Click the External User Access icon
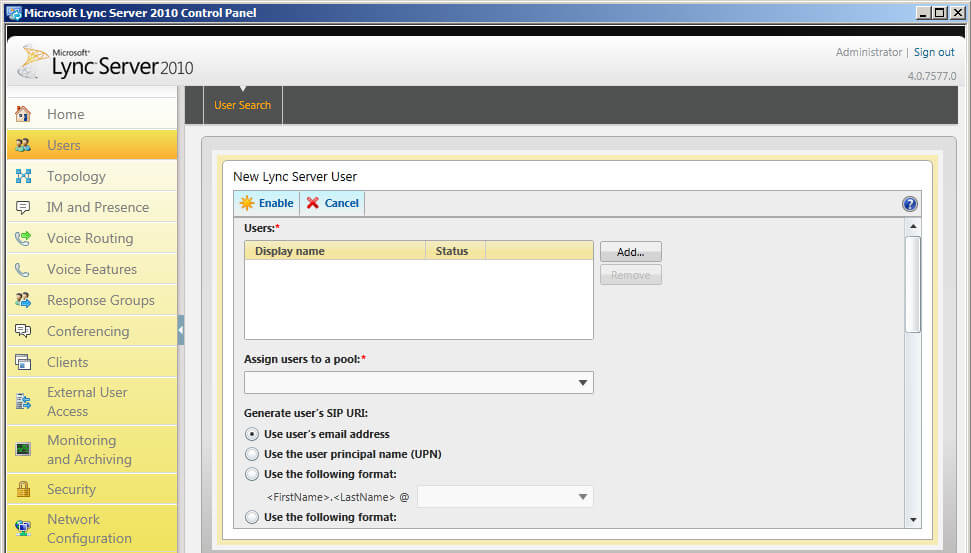 coord(23,402)
